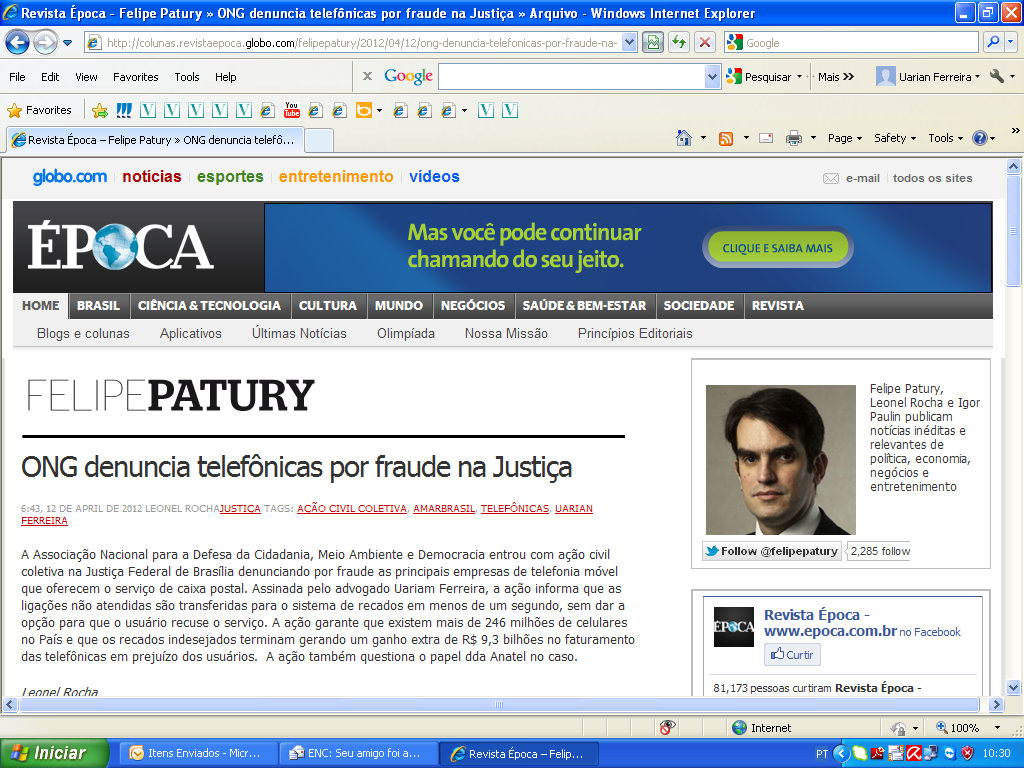
Task: Click the orange icon on the Favorites bar
Action: (363, 110)
